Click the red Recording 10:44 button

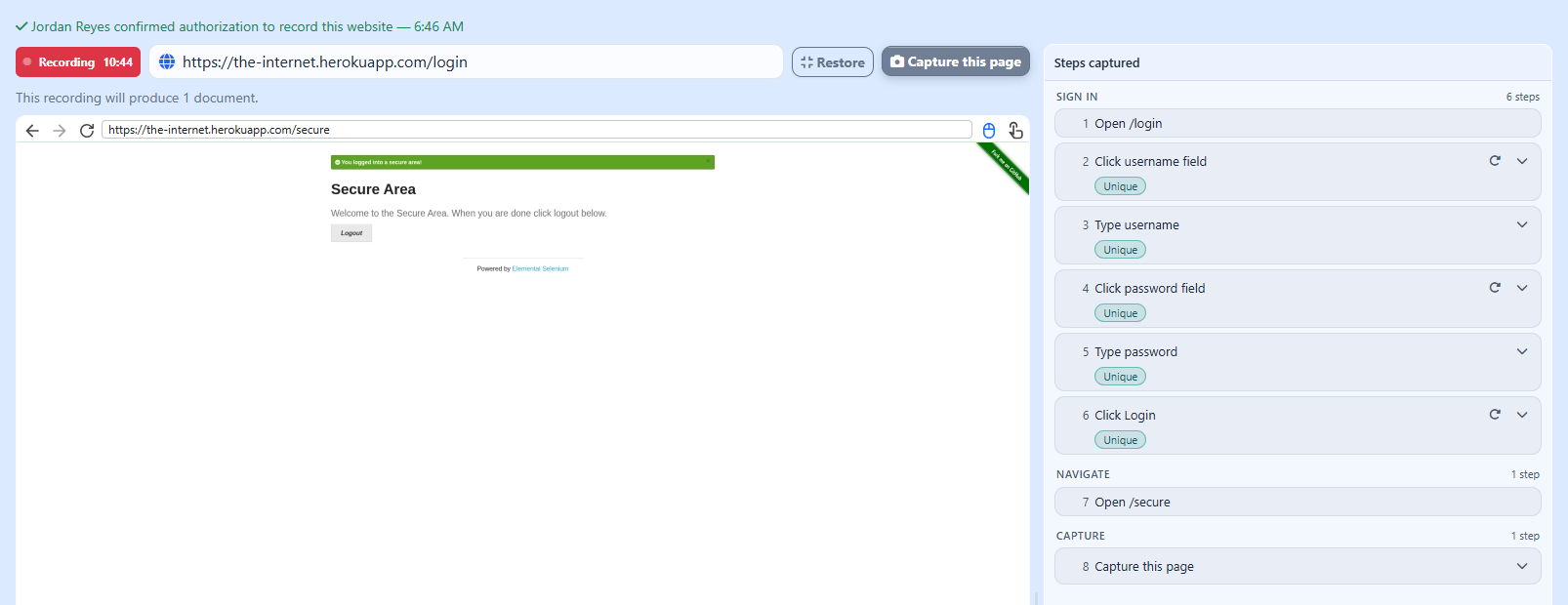[78, 61]
